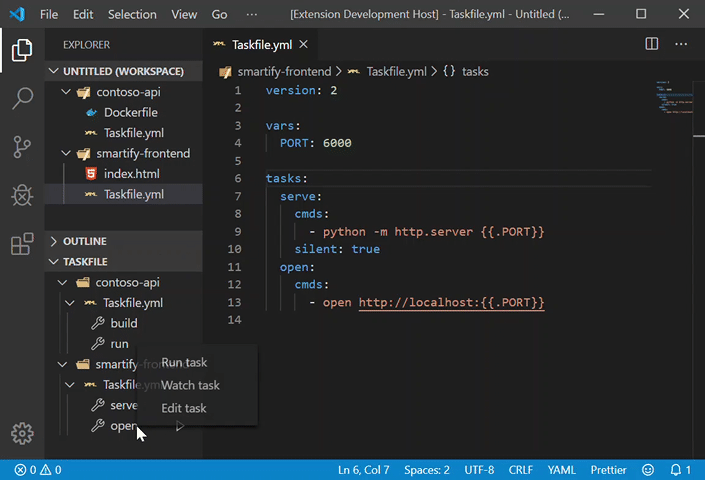Click the folder icon in smartify-frontend breadcrumb

tap(225, 71)
